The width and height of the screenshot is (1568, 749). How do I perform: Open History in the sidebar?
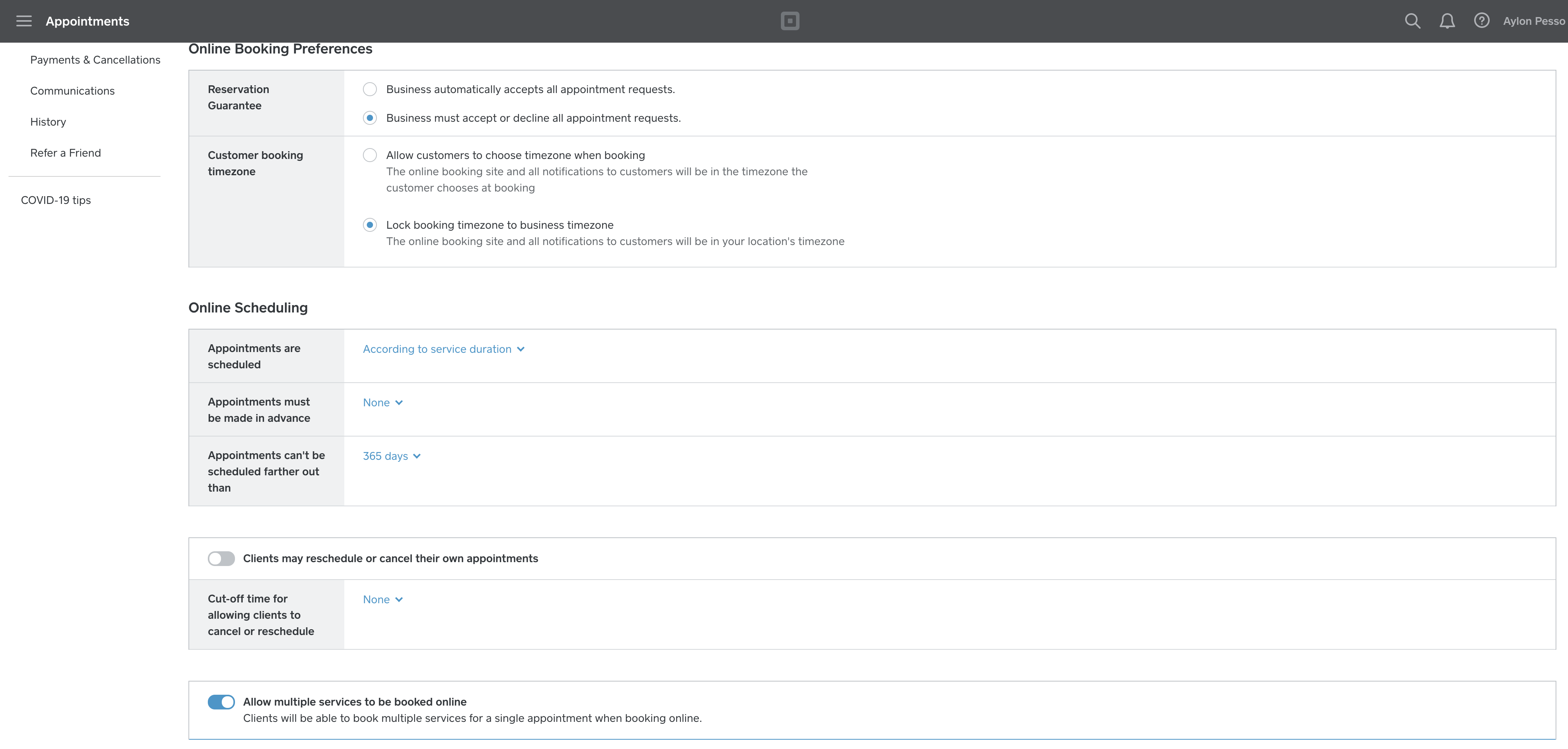(48, 122)
